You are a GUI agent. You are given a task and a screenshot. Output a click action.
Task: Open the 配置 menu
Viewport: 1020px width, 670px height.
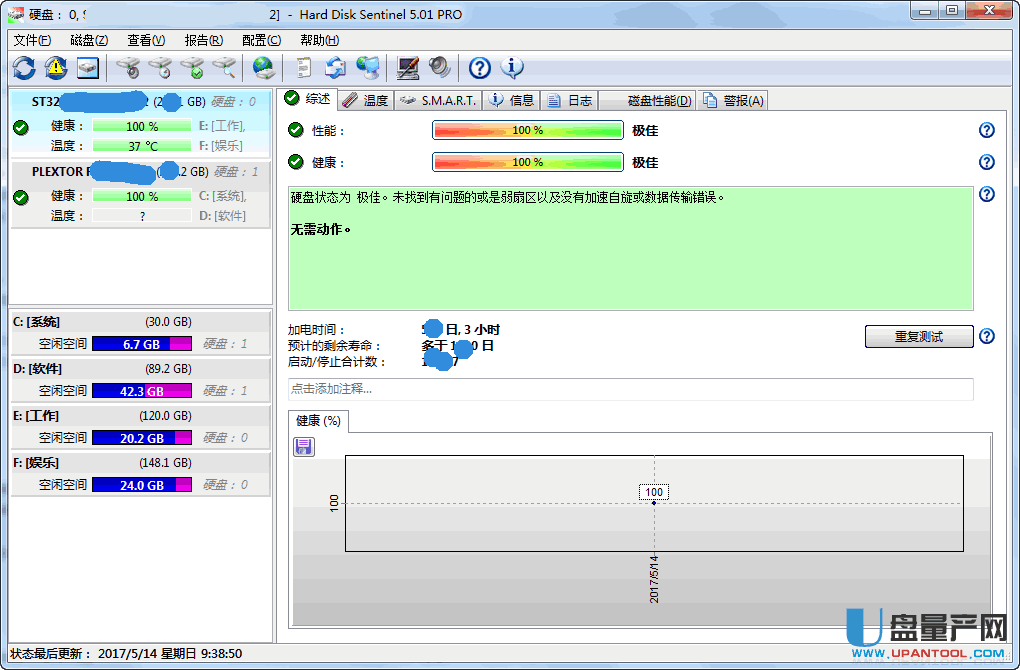click(x=261, y=40)
